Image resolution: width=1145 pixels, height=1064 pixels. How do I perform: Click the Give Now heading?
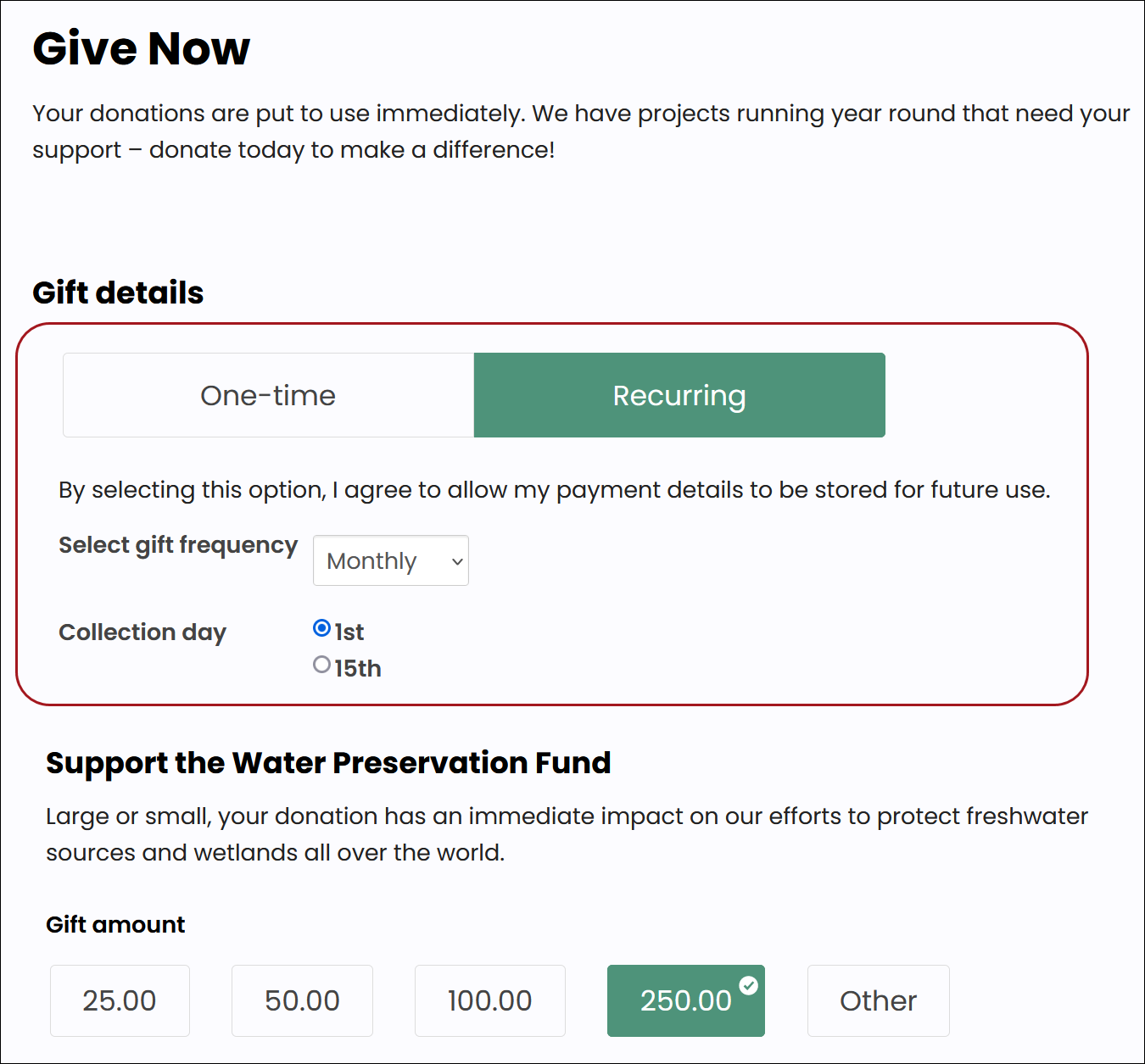click(142, 48)
